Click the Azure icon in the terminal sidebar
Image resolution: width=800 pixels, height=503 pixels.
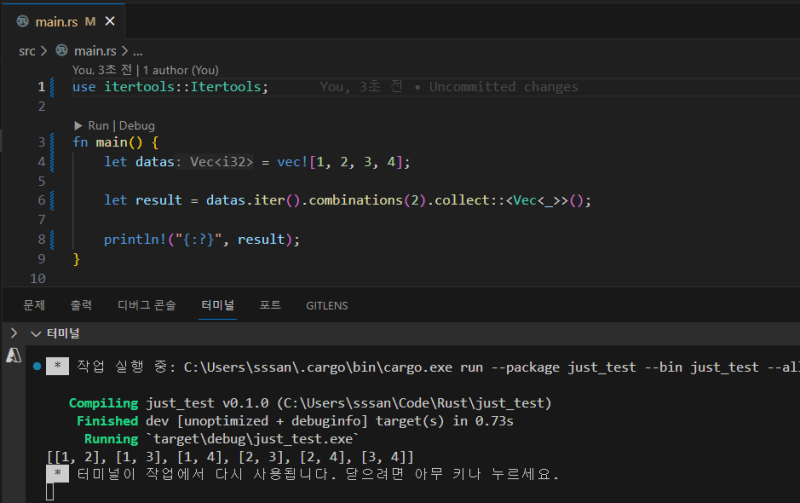[14, 355]
